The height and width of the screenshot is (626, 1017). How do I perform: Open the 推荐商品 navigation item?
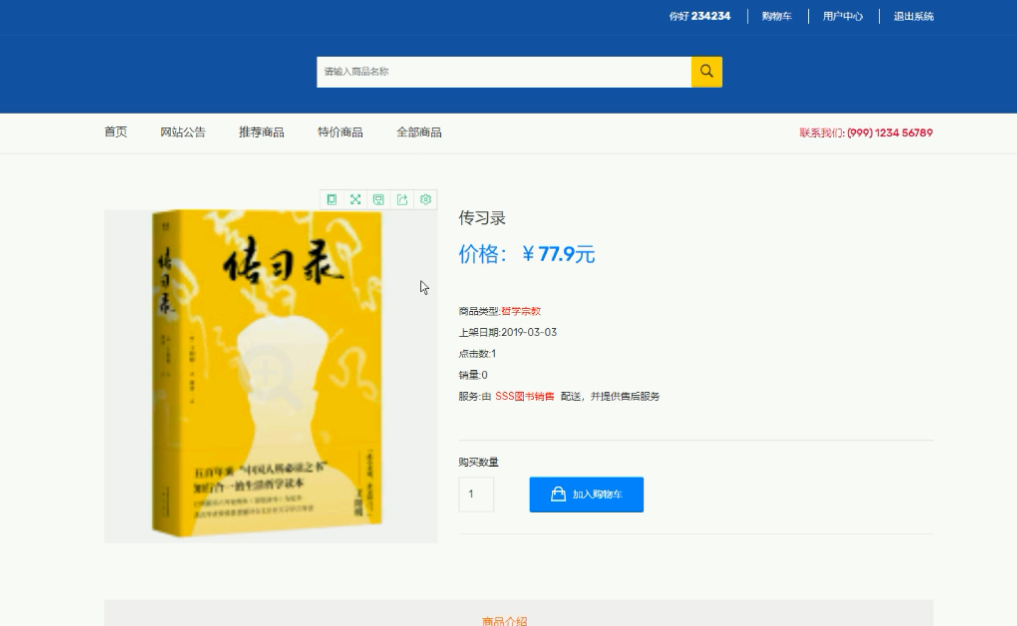[261, 132]
